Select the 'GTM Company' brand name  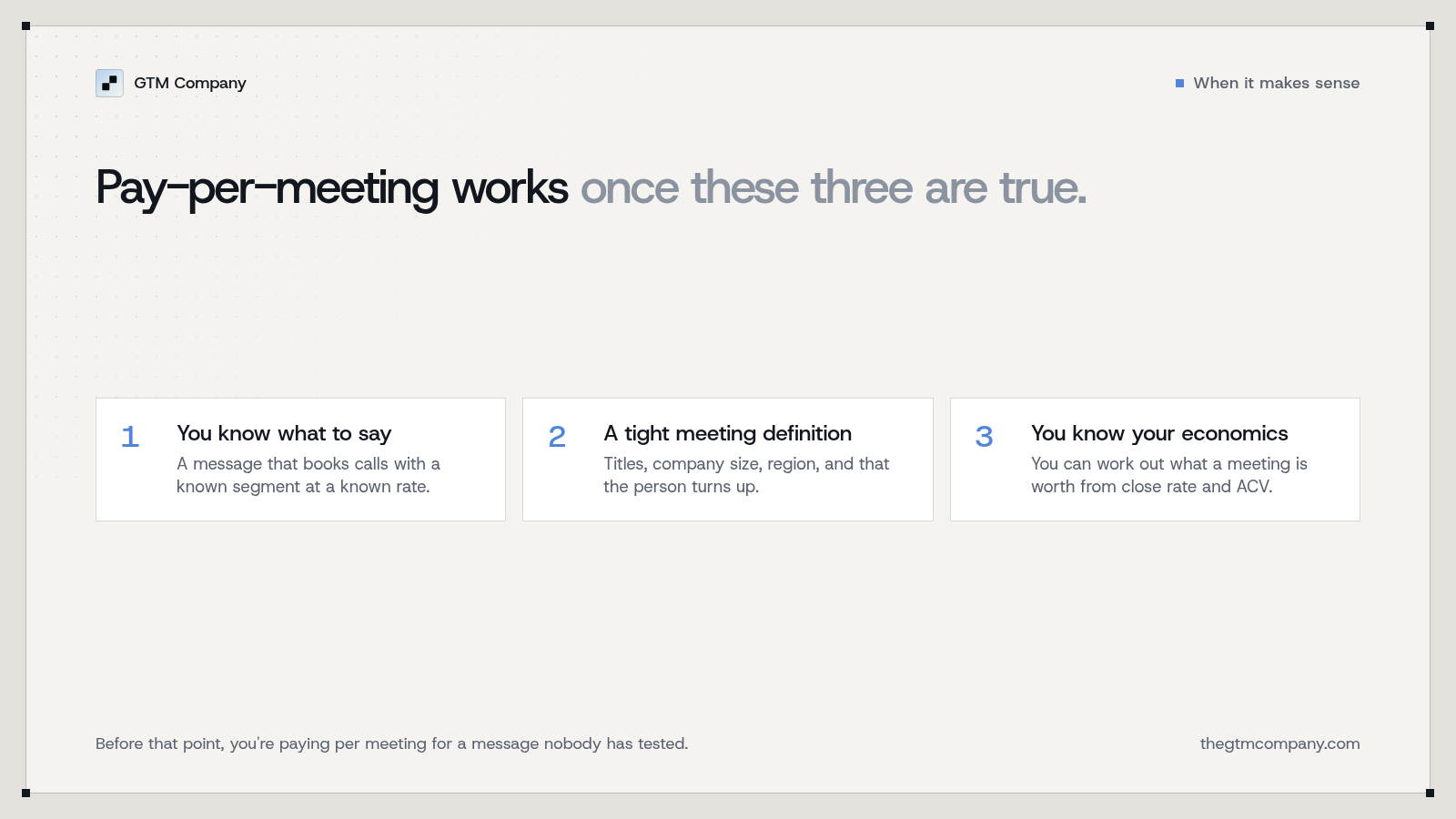point(190,83)
